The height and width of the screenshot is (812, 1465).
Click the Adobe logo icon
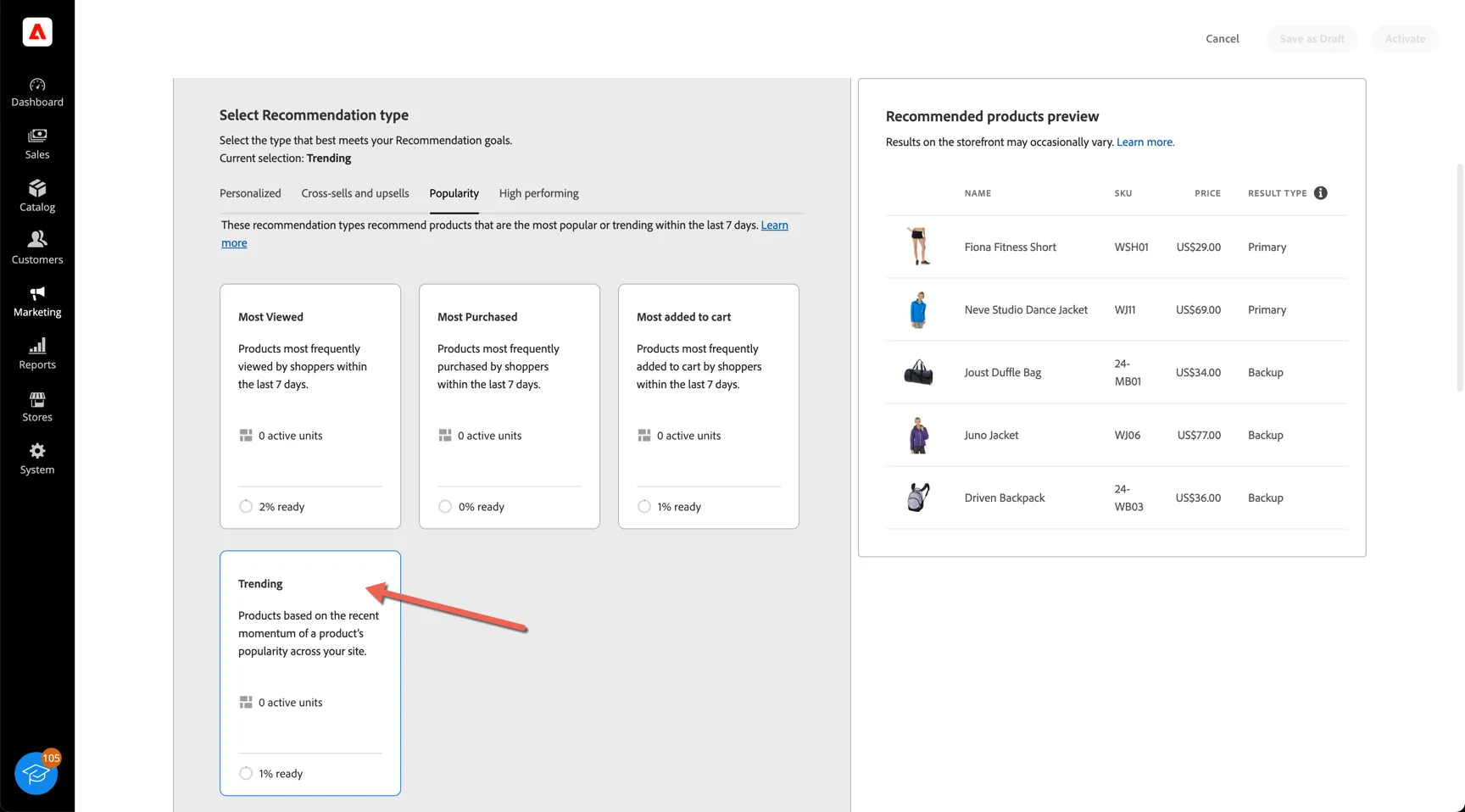[37, 32]
